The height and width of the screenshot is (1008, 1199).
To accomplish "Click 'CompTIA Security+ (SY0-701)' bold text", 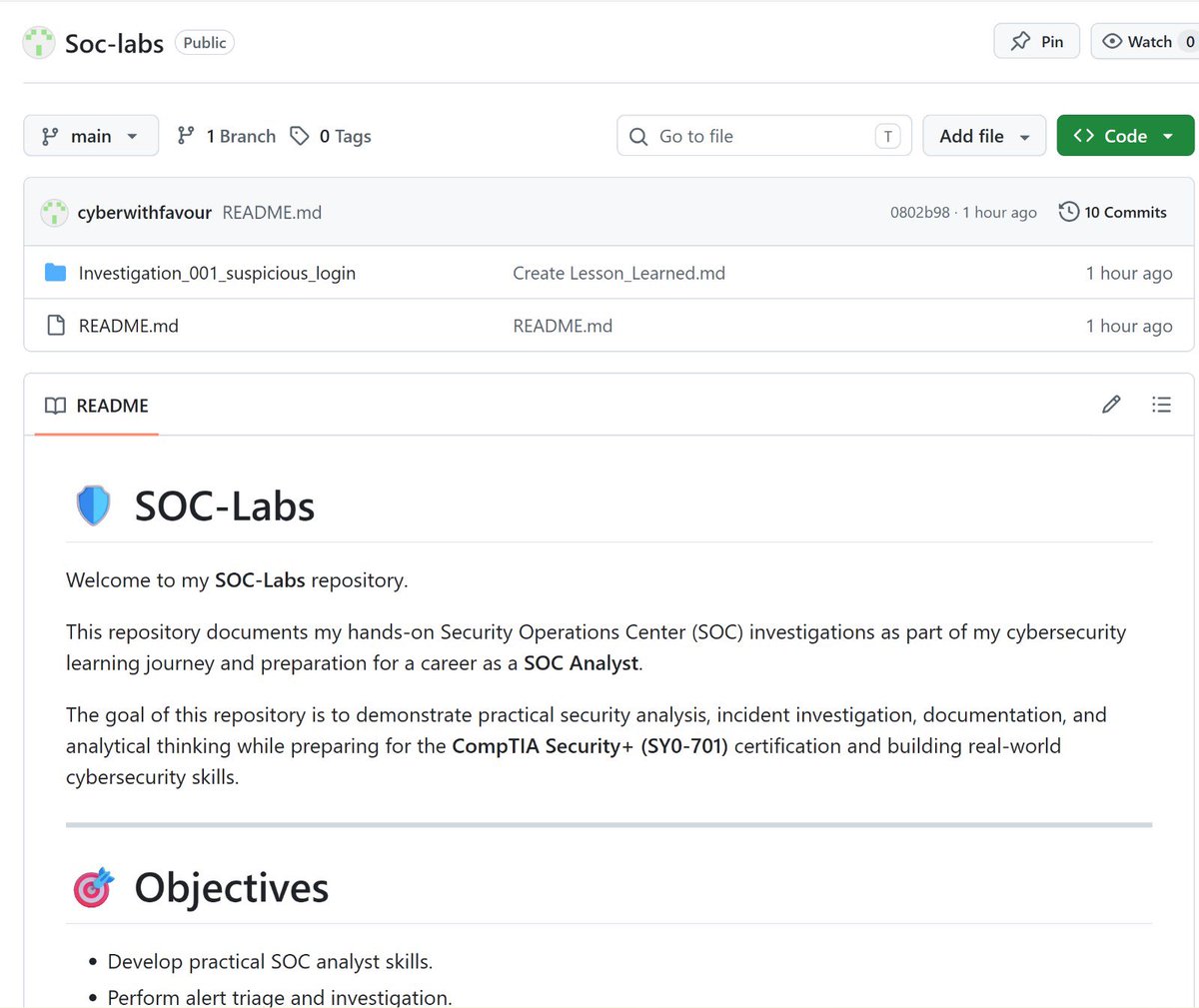I will [591, 746].
